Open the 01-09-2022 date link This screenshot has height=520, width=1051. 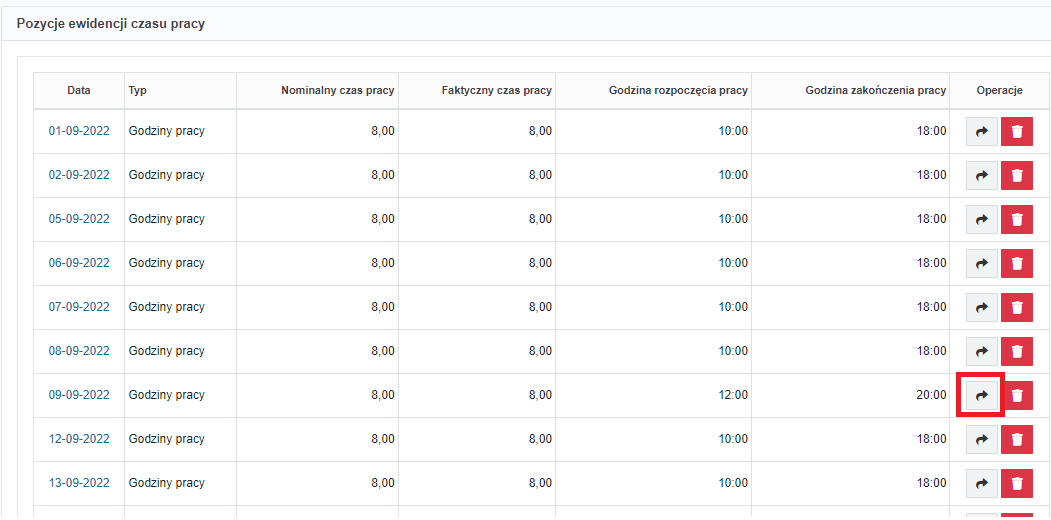click(79, 131)
